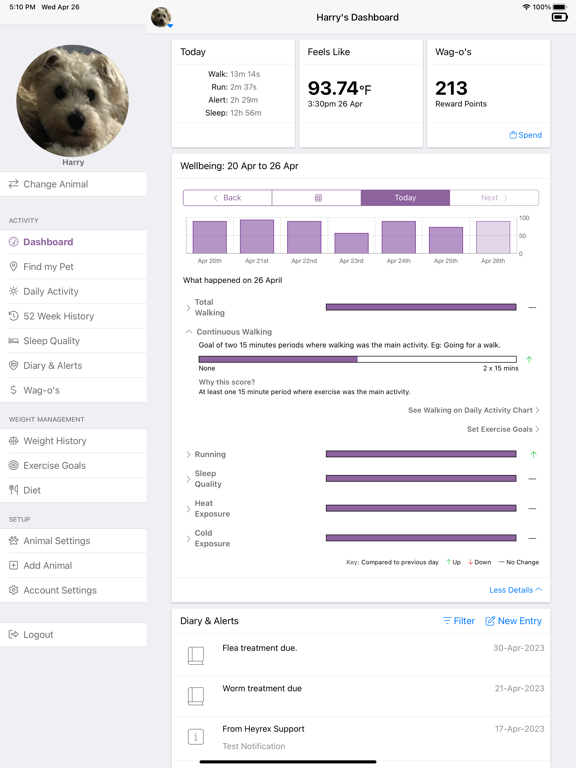Open Exercise Goals in sidebar
Viewport: 576px width, 768px height.
pyautogui.click(x=73, y=465)
